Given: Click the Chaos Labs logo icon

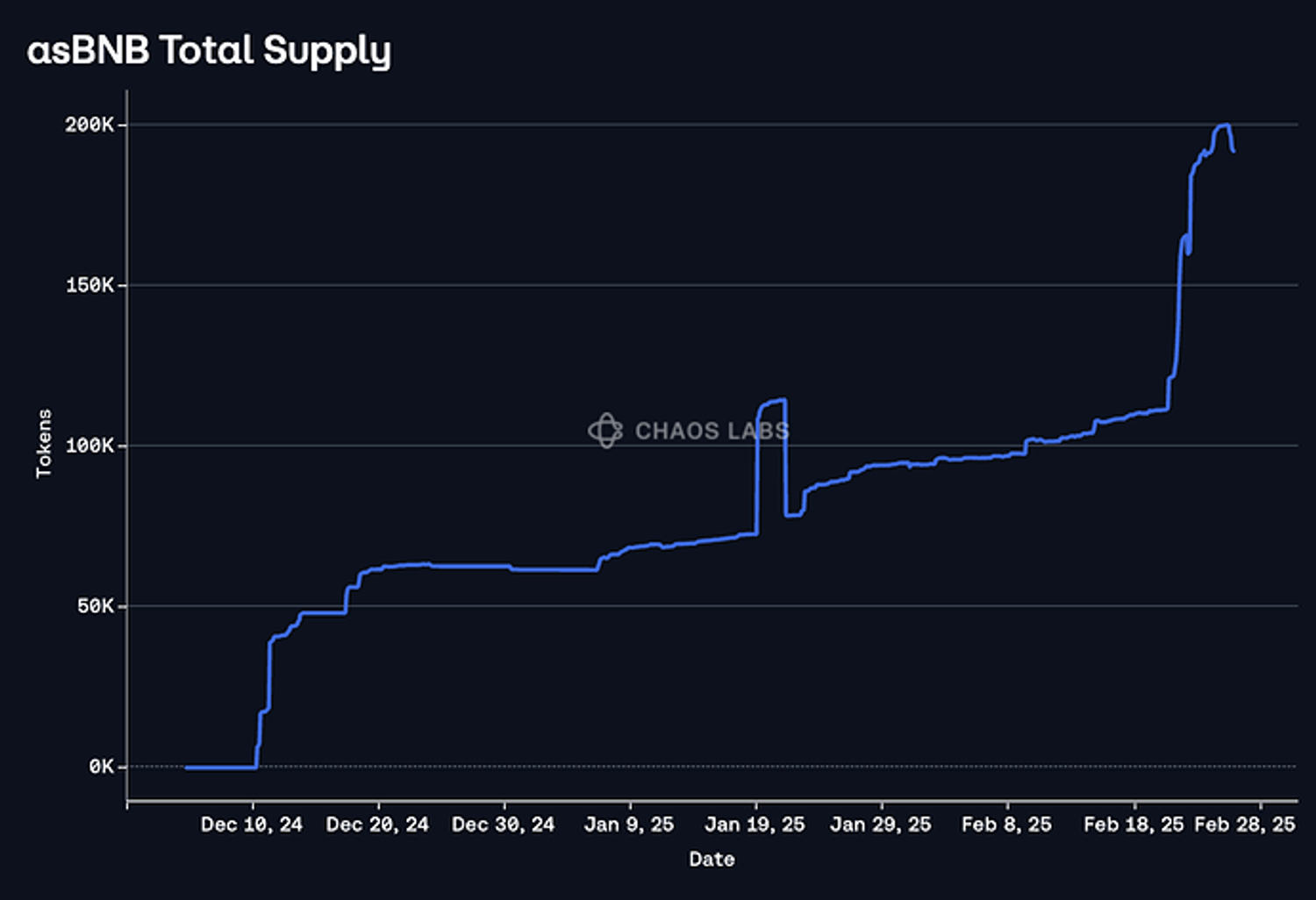Looking at the screenshot, I should tap(605, 431).
